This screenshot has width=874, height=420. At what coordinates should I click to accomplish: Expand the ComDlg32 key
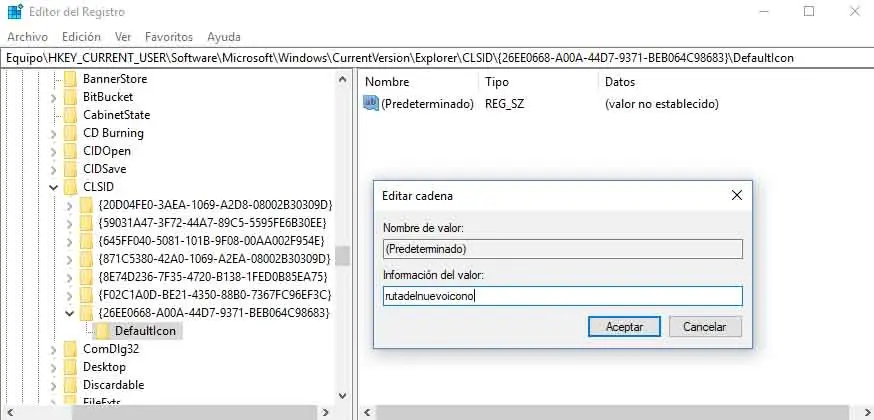(54, 349)
